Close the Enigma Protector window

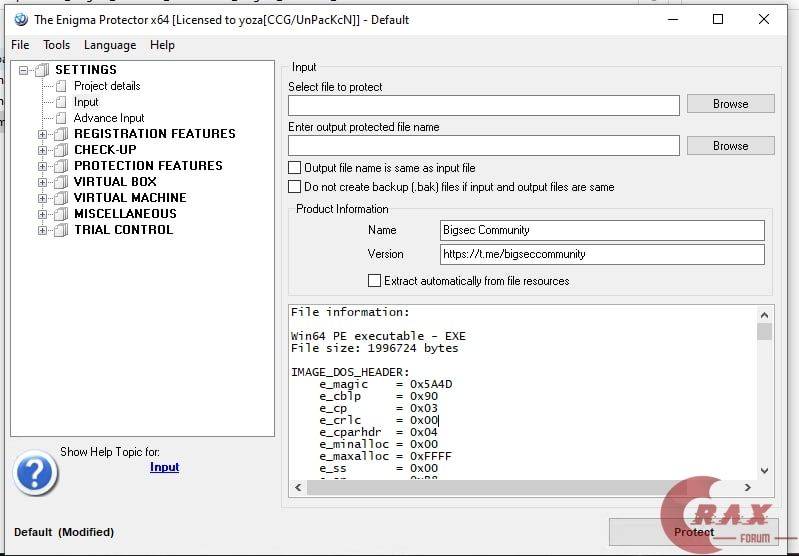click(x=763, y=20)
